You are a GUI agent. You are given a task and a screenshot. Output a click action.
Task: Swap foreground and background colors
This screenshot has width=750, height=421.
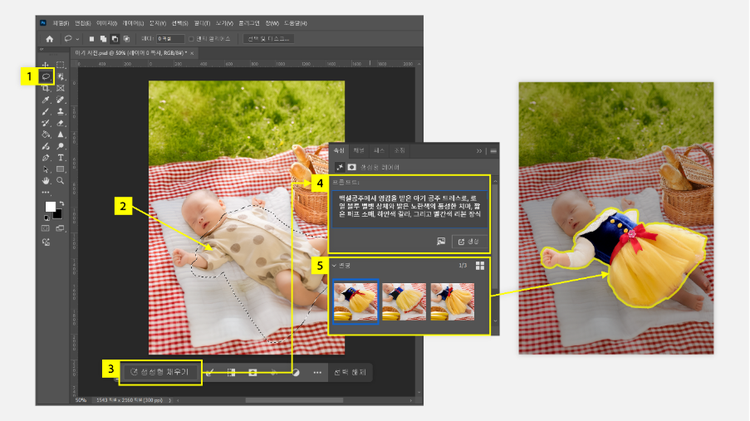click(62, 204)
